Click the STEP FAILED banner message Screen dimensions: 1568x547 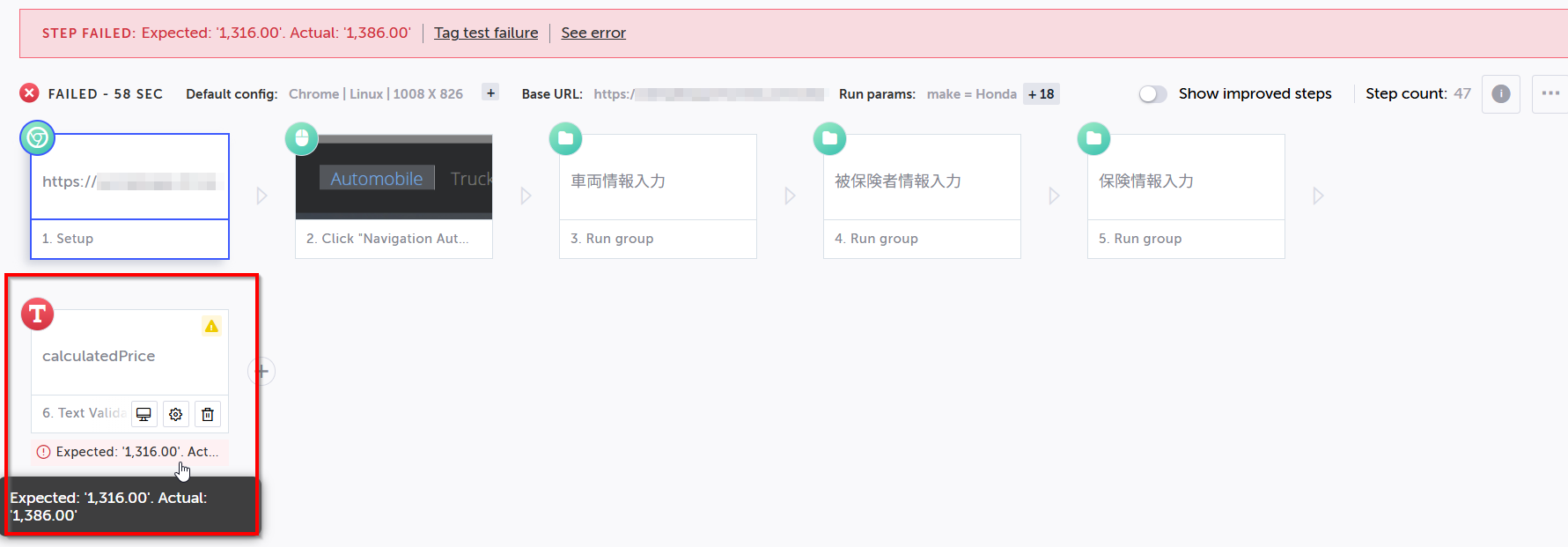click(x=226, y=33)
